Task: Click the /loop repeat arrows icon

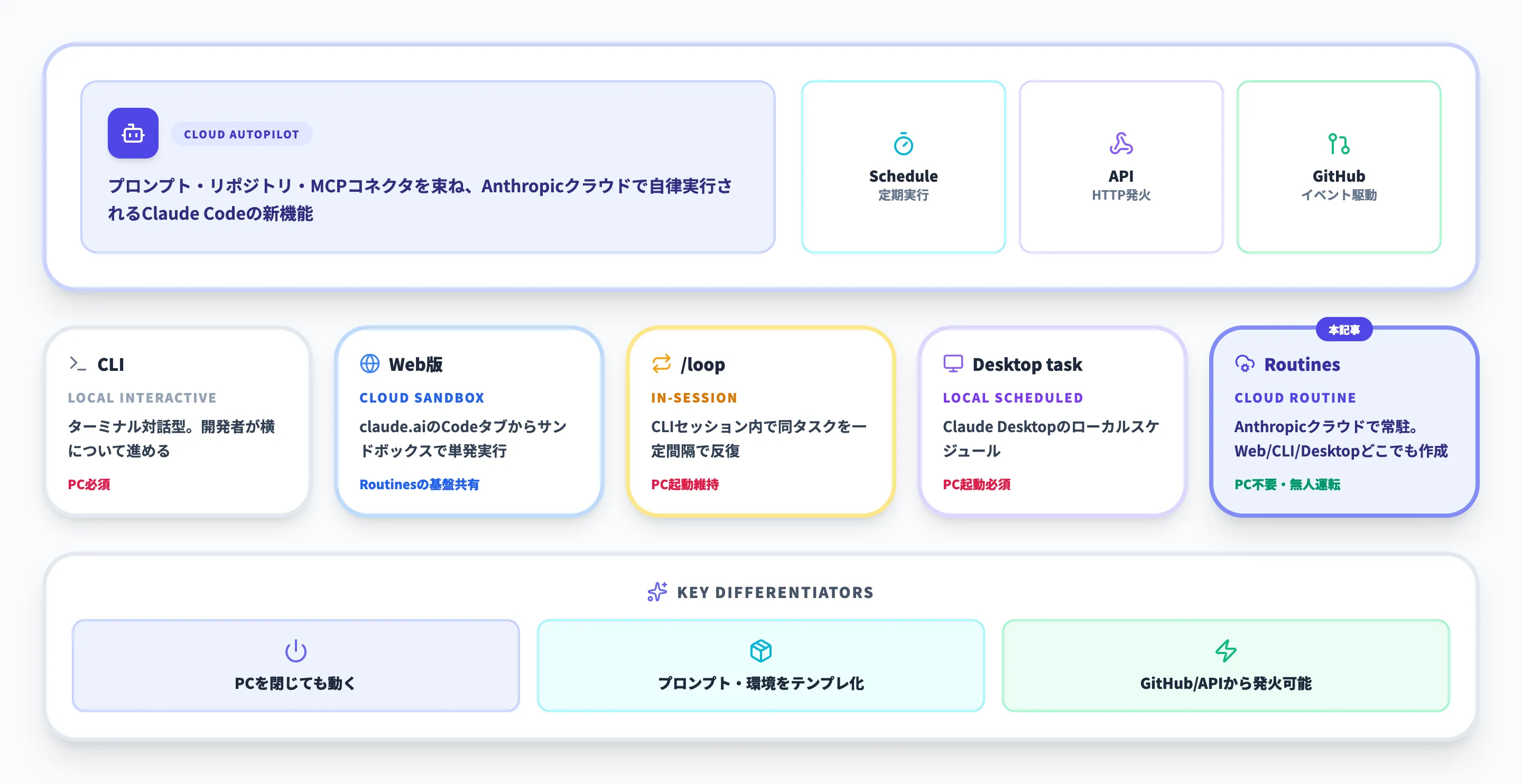Action: [x=661, y=363]
